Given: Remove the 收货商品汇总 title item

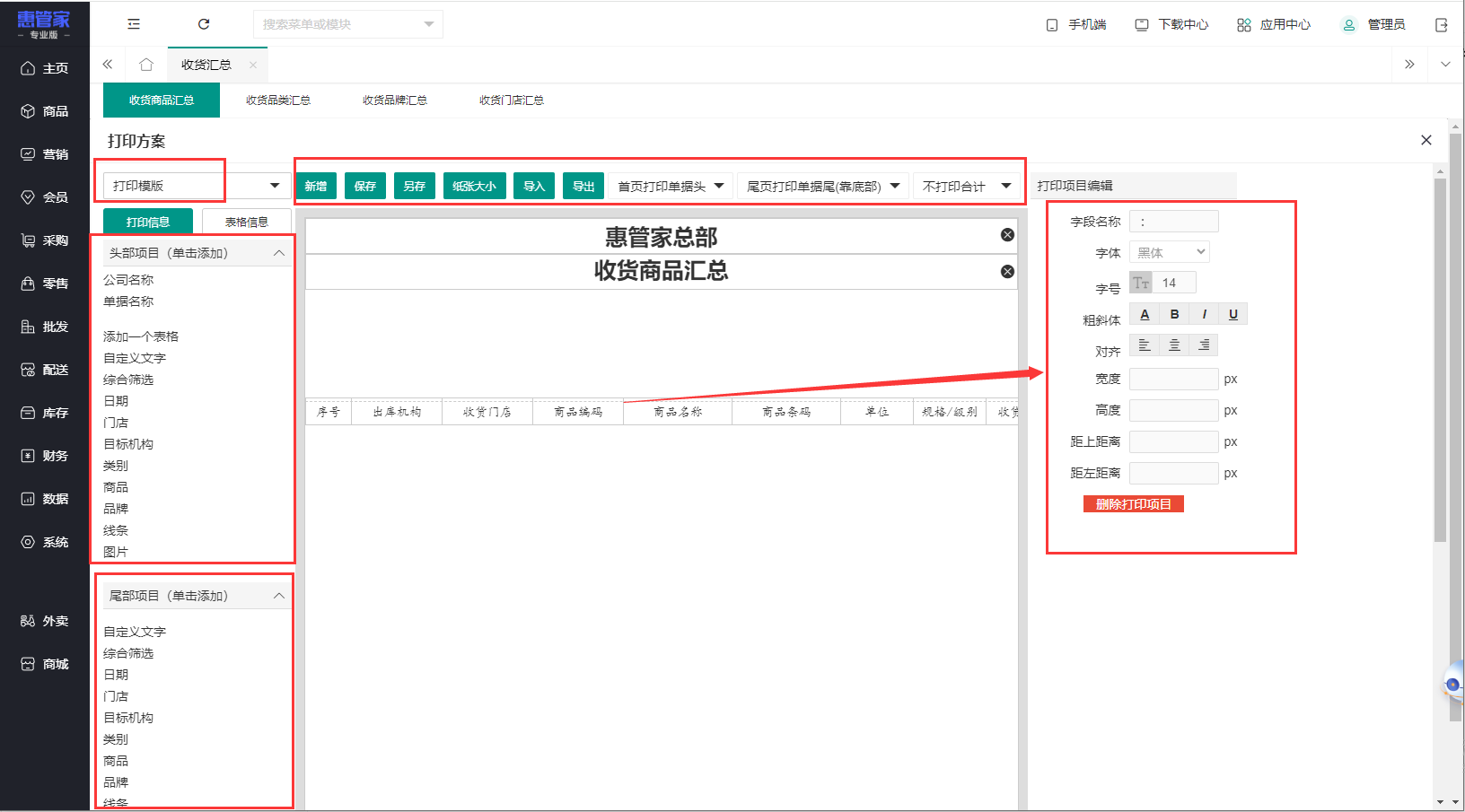Looking at the screenshot, I should [1007, 272].
